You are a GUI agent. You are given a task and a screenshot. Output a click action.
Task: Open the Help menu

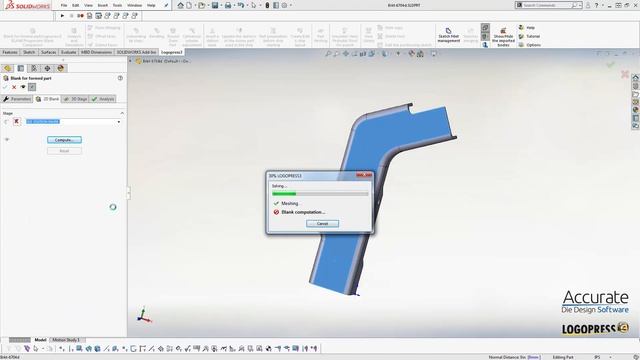pos(151,5)
